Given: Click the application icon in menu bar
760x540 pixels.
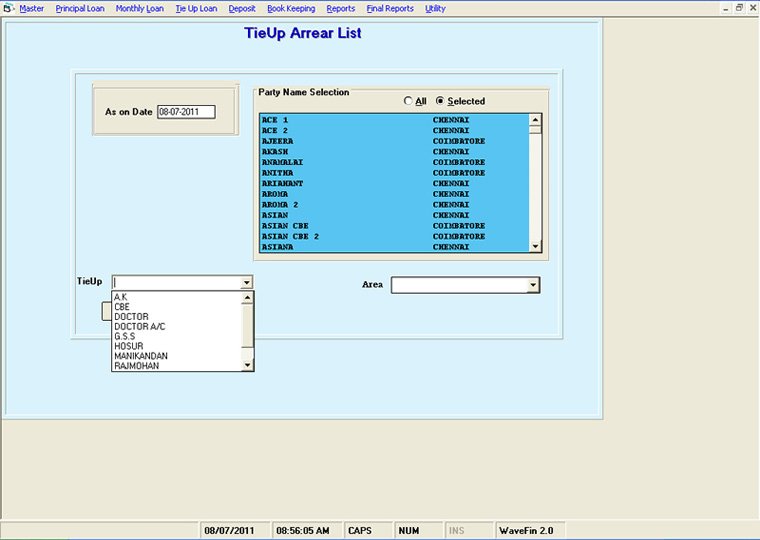Looking at the screenshot, I should pos(9,8).
